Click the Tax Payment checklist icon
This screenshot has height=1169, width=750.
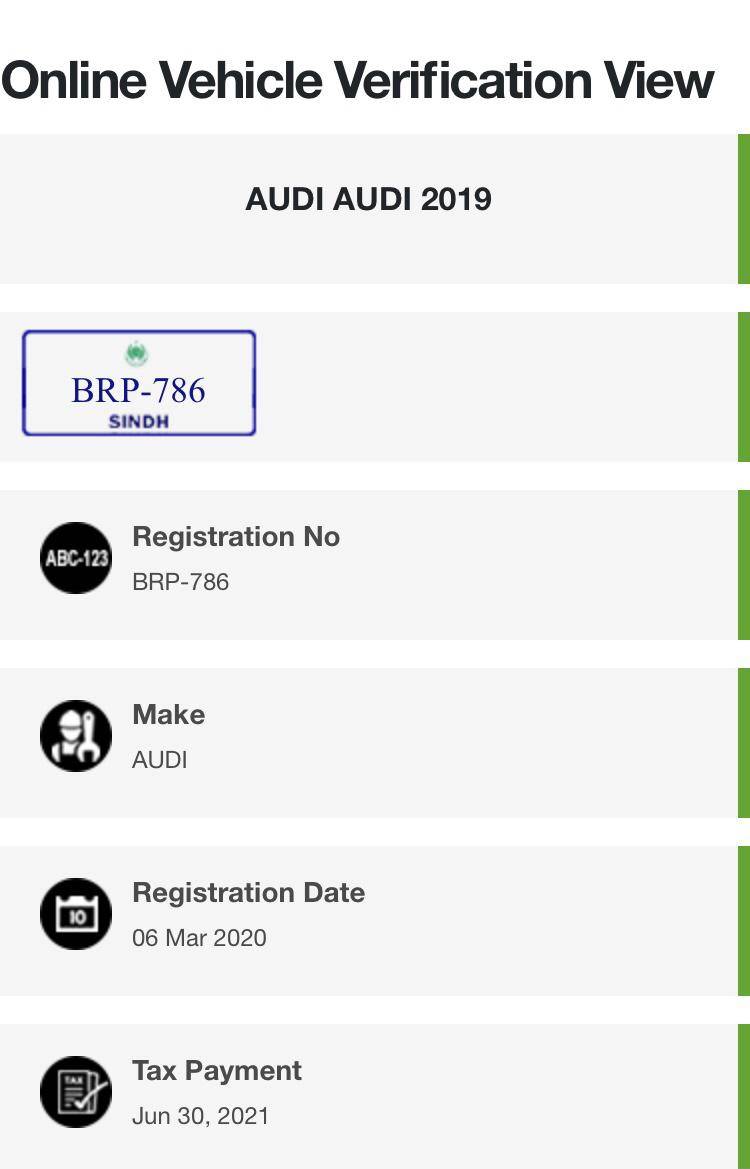75,1092
